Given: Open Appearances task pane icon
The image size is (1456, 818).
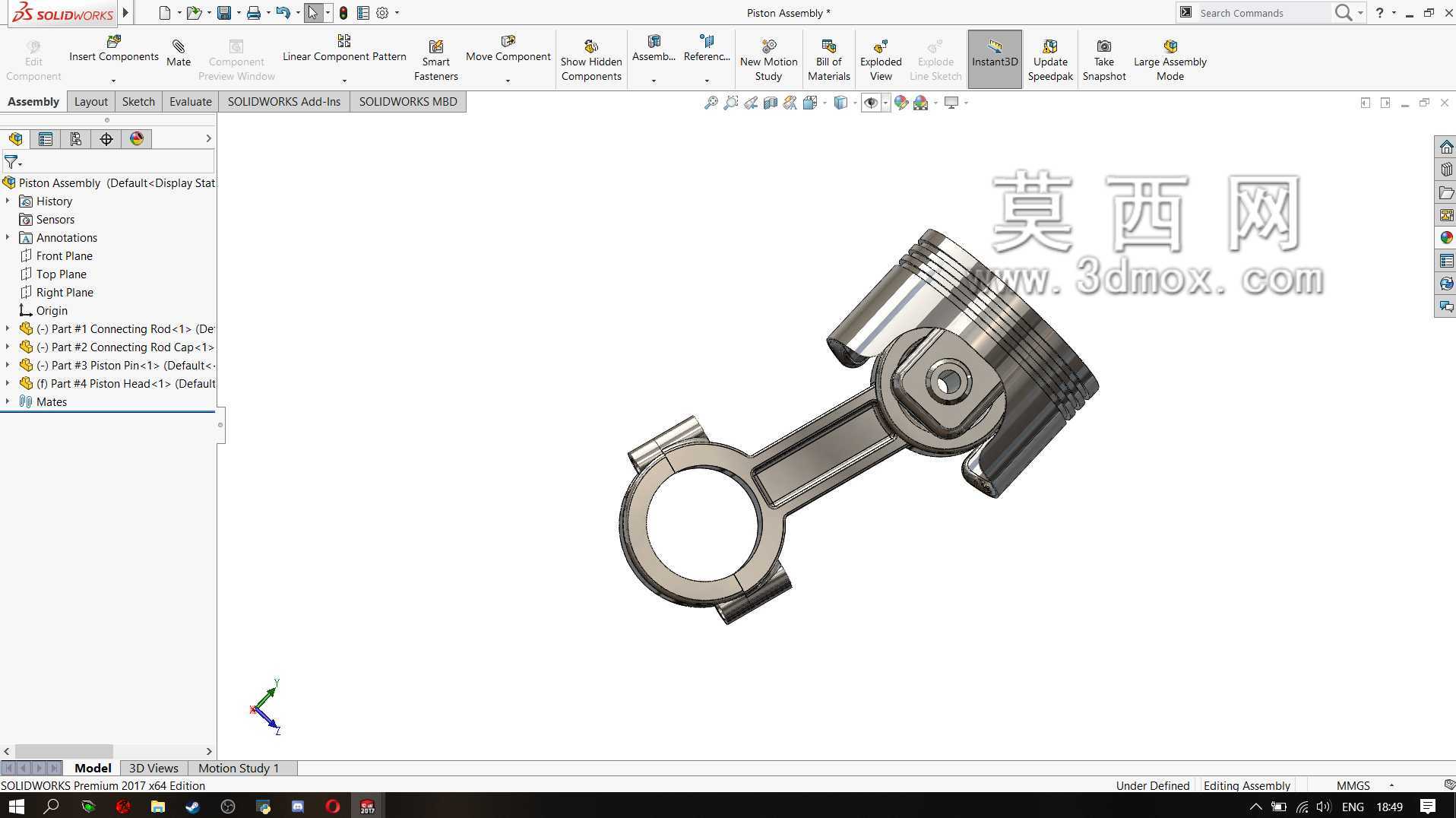Looking at the screenshot, I should (1446, 238).
